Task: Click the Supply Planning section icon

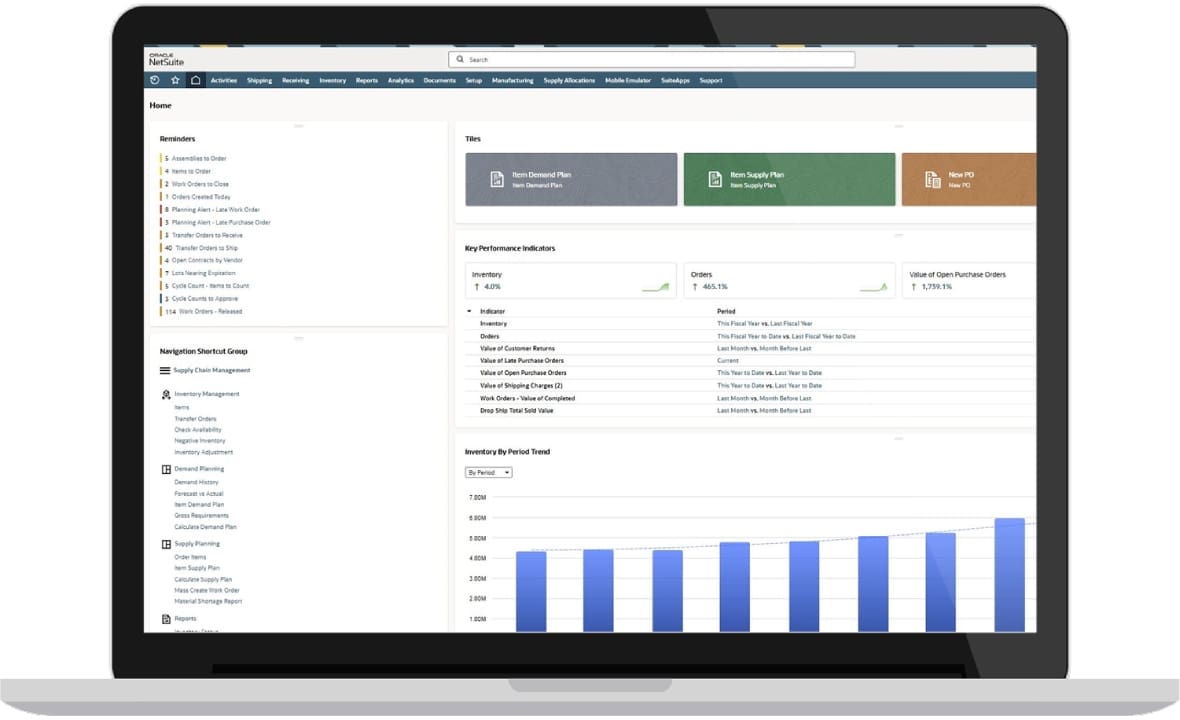Action: coord(166,544)
